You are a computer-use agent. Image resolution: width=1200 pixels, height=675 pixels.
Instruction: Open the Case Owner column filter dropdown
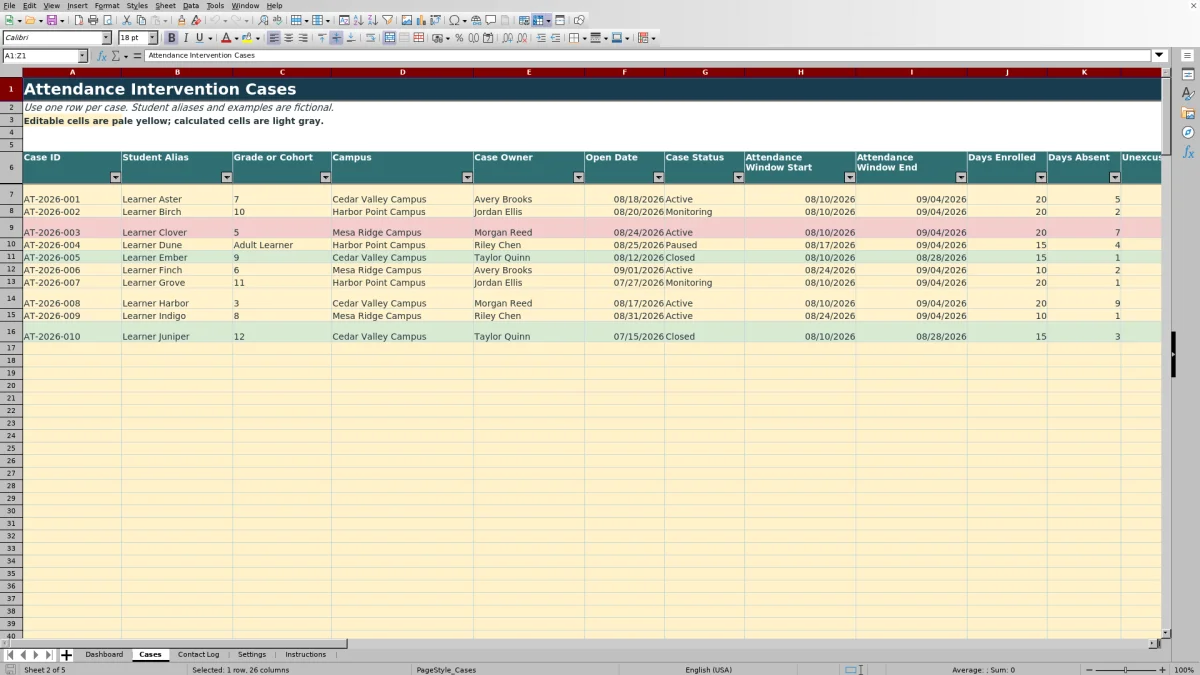578,177
